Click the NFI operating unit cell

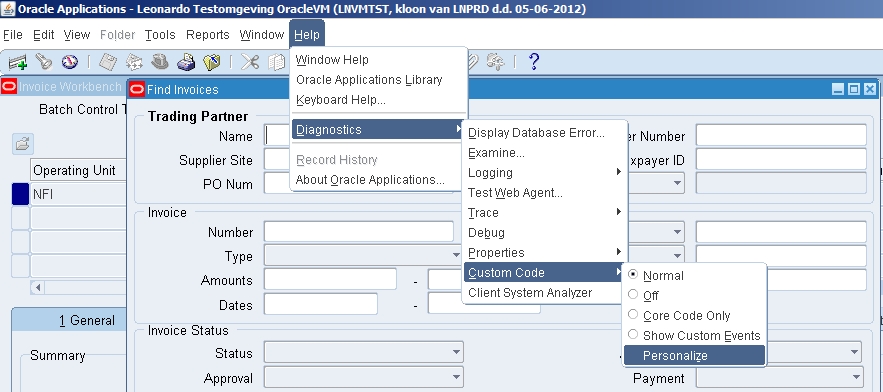(x=78, y=194)
